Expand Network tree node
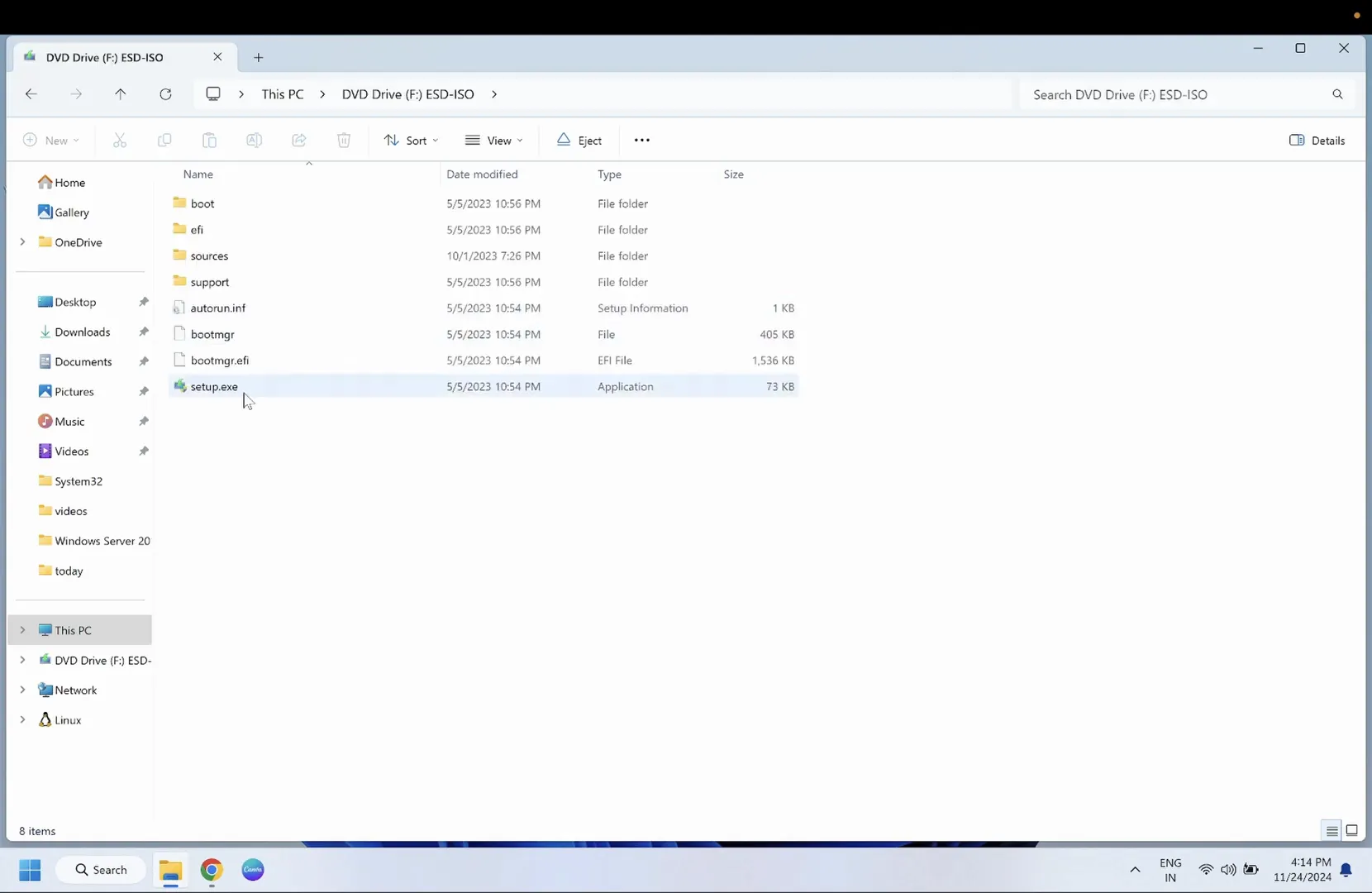Screen dimensions: 1372x893 click(22, 690)
